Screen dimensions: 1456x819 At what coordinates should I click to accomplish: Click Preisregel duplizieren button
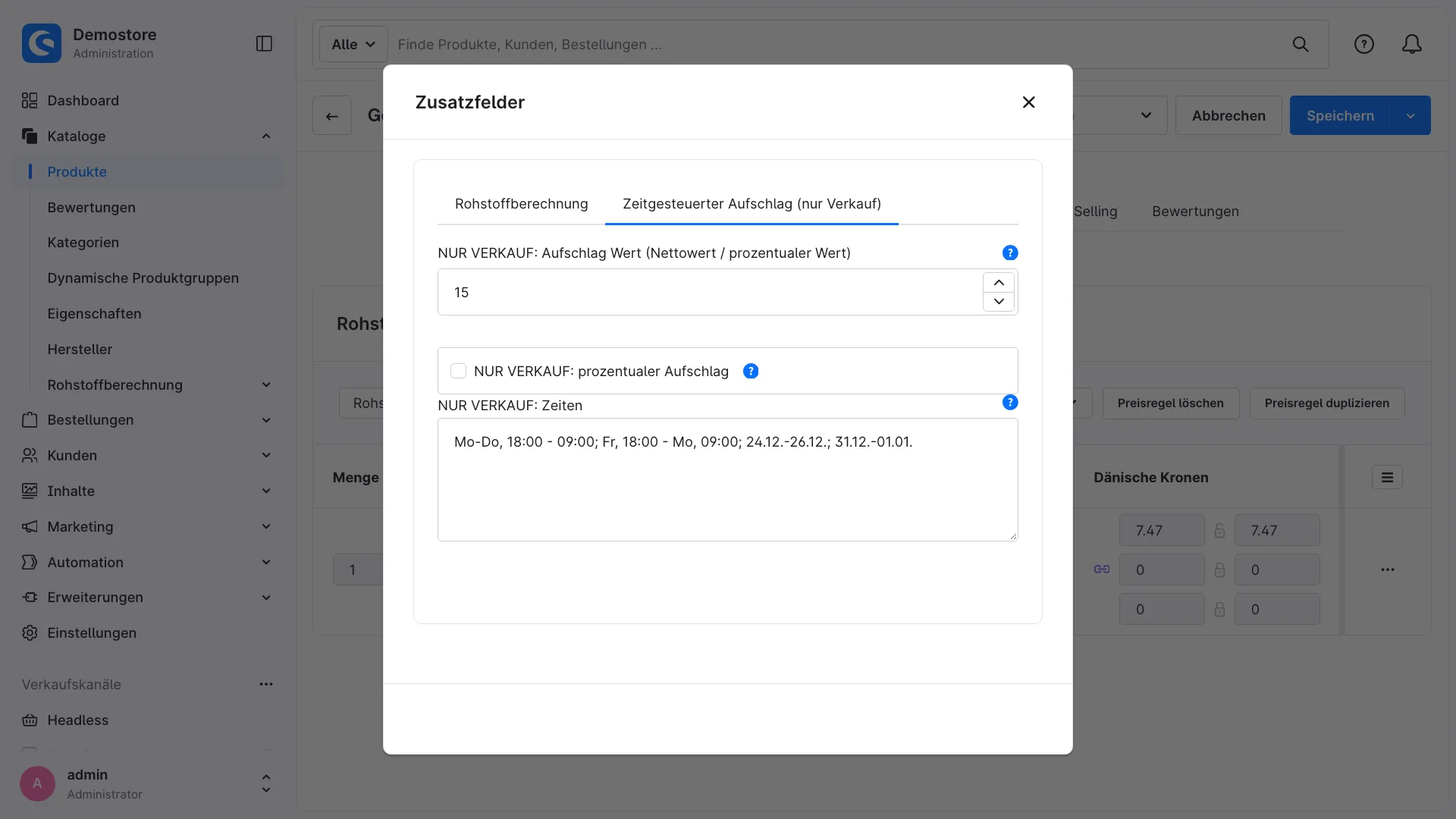tap(1326, 403)
